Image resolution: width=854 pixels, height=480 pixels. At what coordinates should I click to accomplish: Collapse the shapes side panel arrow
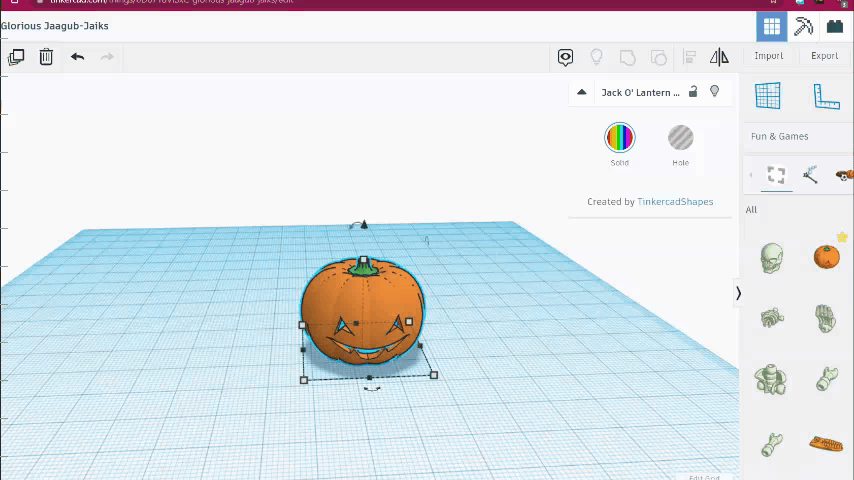738,293
